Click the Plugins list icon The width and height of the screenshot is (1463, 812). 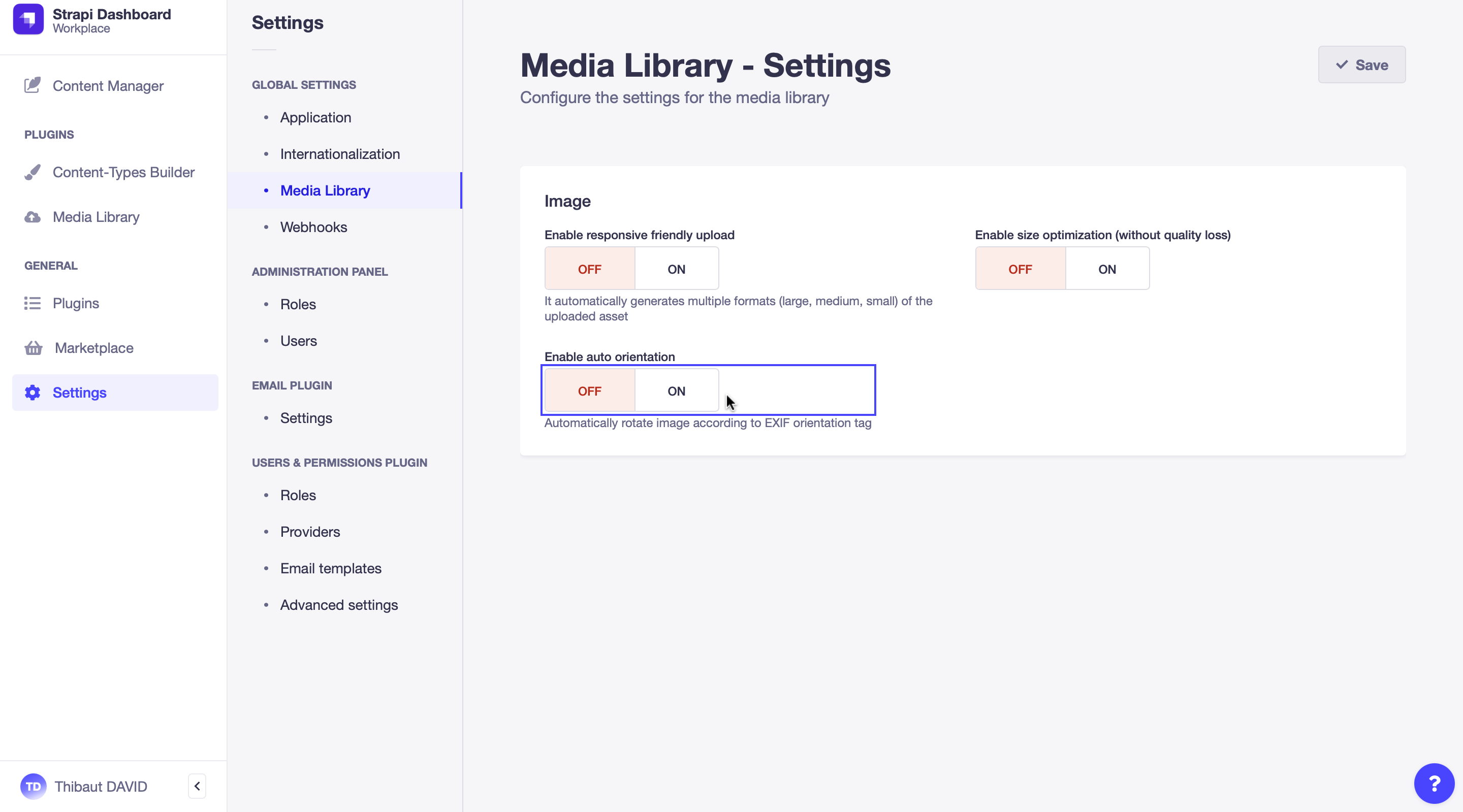pos(33,303)
